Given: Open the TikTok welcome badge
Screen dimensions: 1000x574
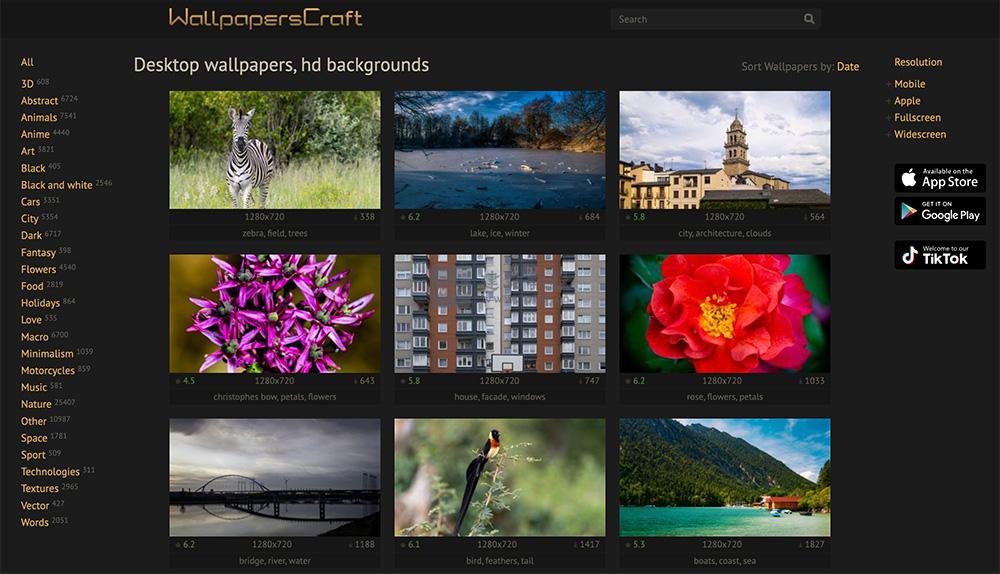Looking at the screenshot, I should pyautogui.click(x=939, y=255).
